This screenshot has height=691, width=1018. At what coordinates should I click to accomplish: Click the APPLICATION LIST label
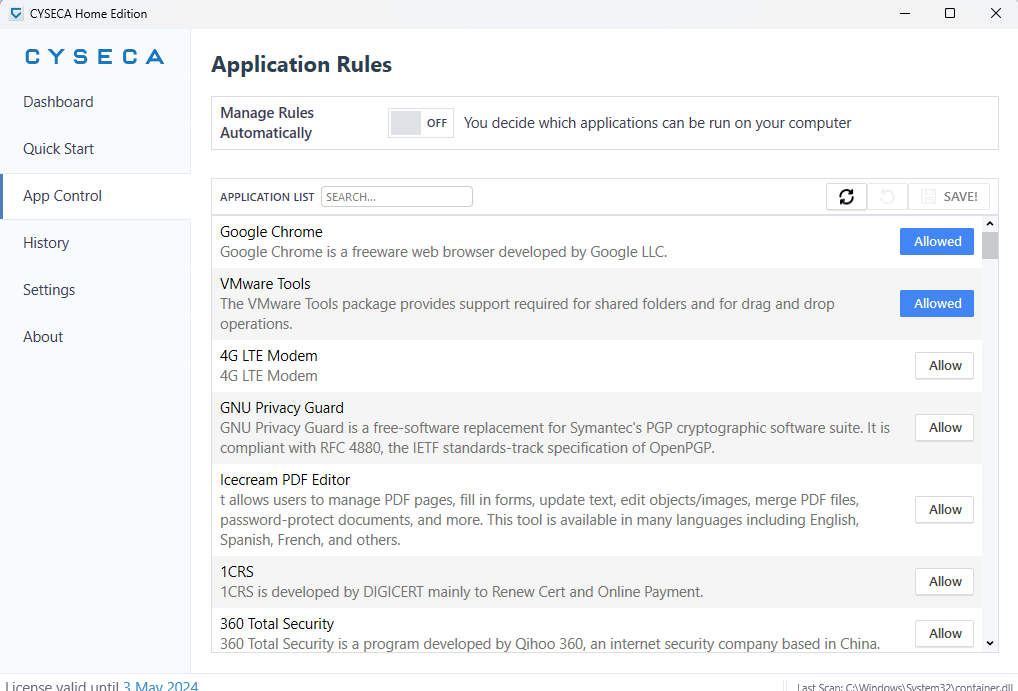point(267,197)
